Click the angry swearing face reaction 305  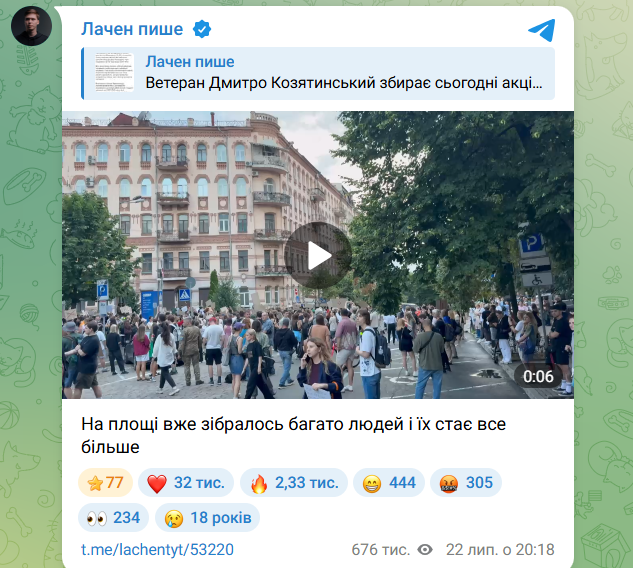pos(466,482)
